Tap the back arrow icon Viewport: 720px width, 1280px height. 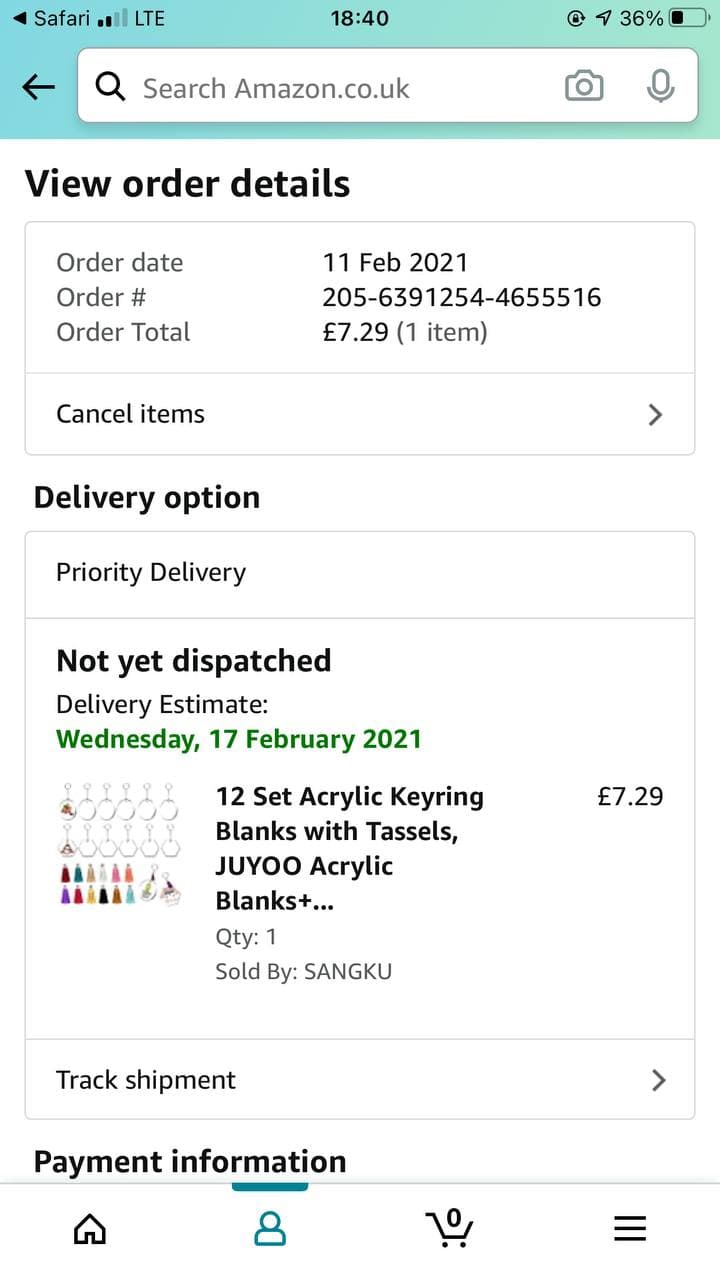[x=39, y=88]
